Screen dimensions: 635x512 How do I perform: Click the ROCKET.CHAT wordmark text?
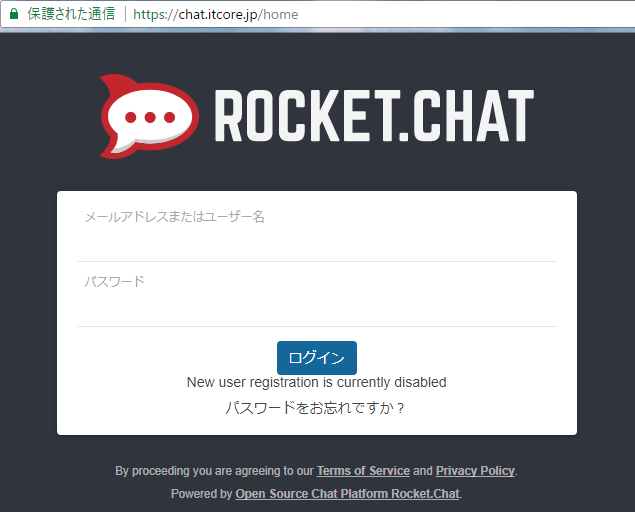374,115
